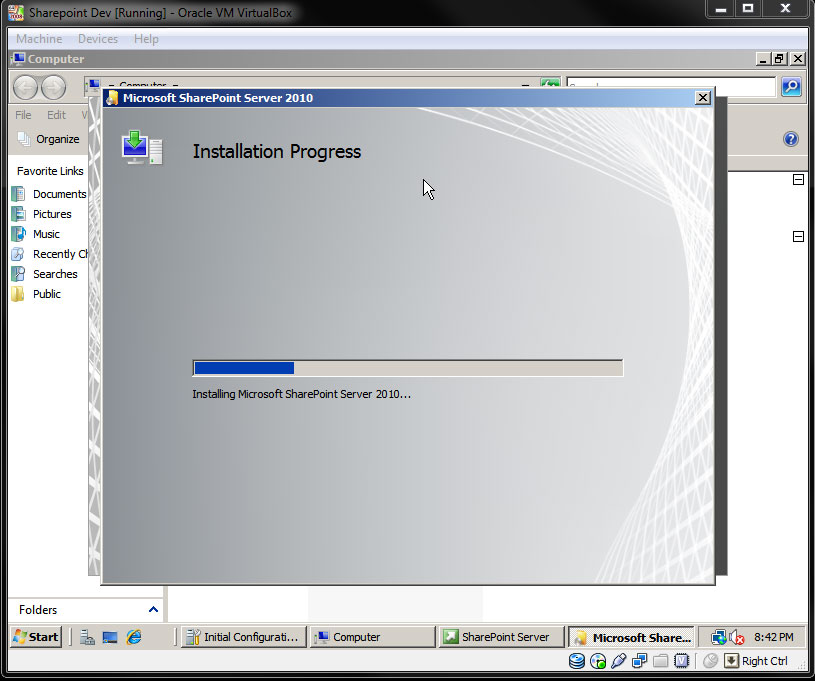Click the Forward arrow in Computer window
This screenshot has width=815, height=681.
click(x=54, y=87)
